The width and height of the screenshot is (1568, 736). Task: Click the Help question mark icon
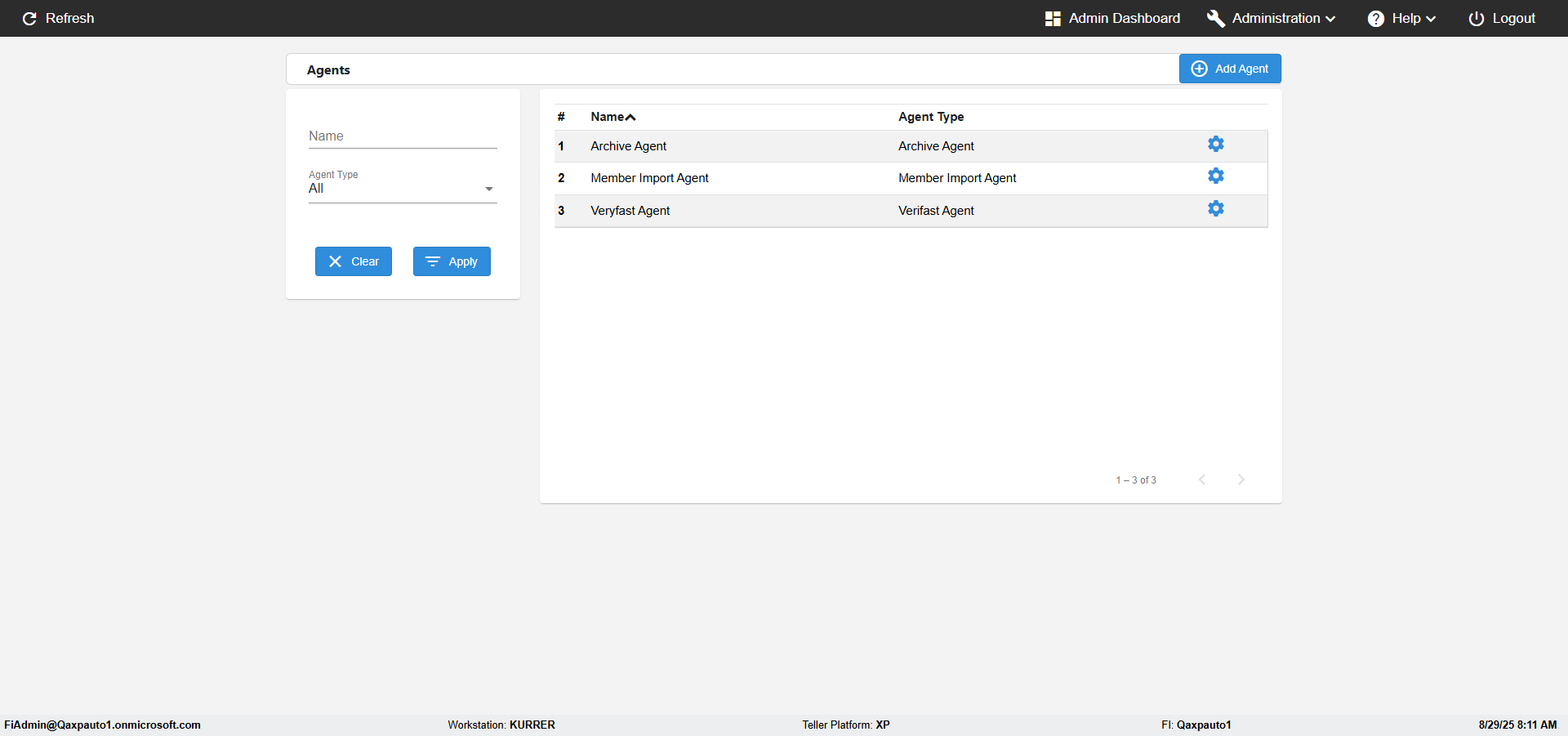1376,18
